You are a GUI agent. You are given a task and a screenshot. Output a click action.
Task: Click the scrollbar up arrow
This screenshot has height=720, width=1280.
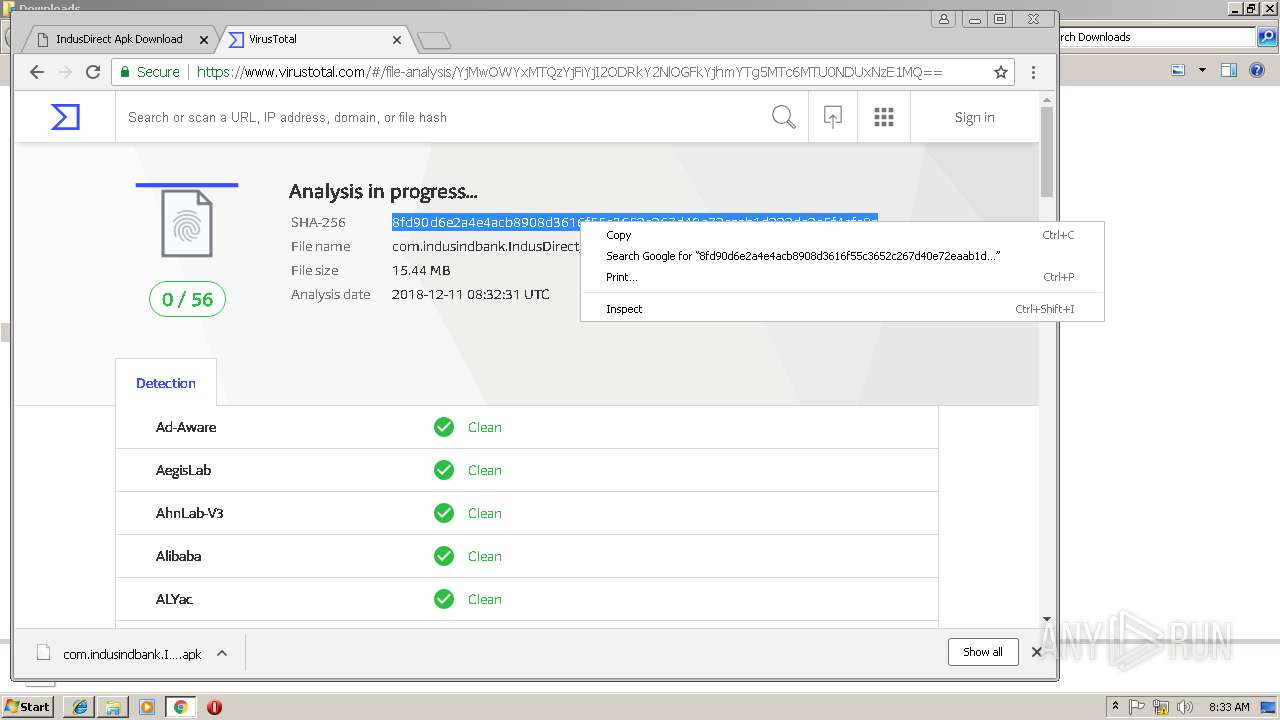pos(1047,99)
